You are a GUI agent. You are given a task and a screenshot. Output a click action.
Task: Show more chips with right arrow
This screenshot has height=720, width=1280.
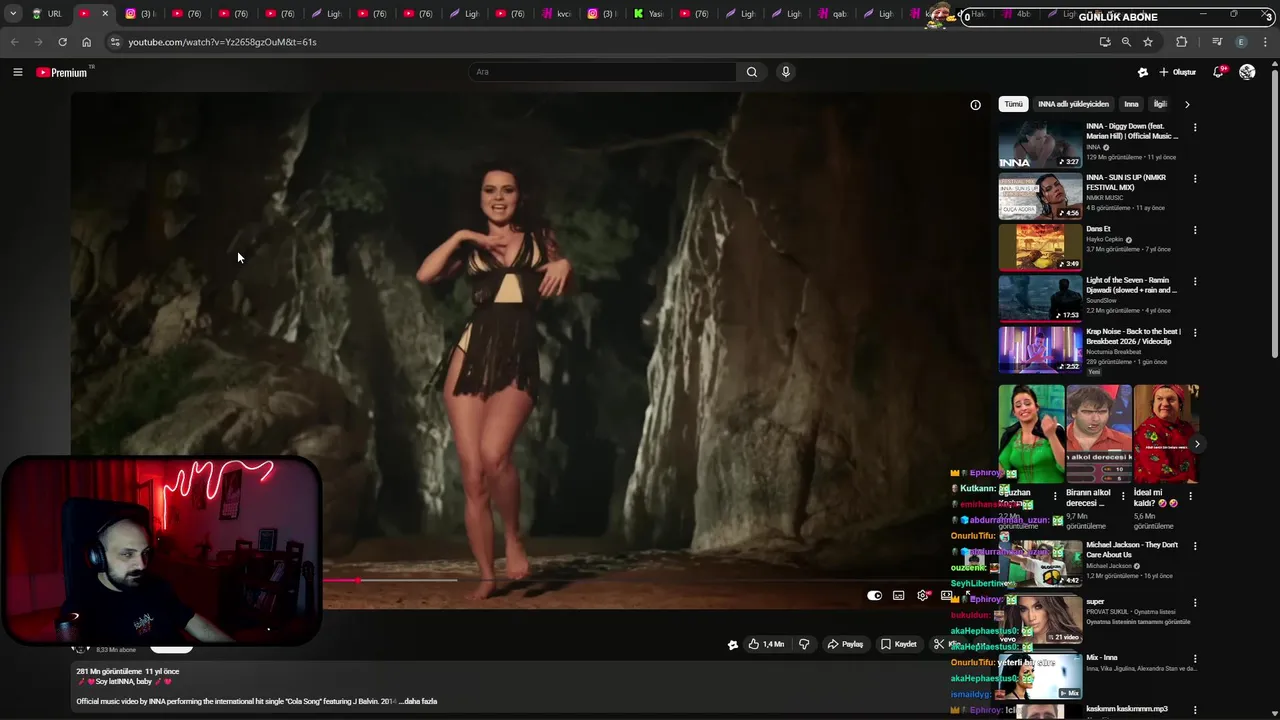coord(1187,104)
